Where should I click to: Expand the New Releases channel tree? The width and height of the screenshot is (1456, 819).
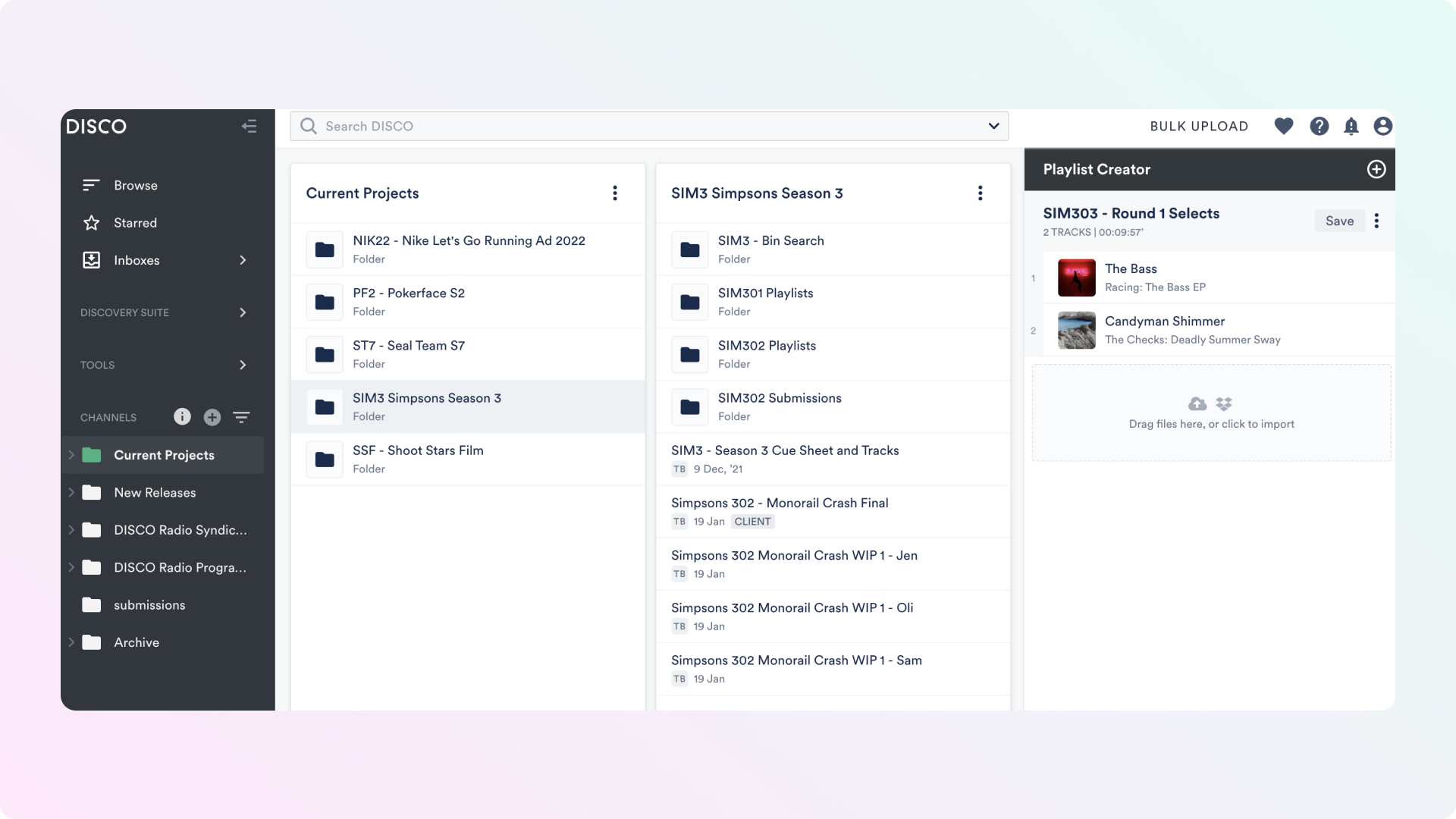[71, 492]
